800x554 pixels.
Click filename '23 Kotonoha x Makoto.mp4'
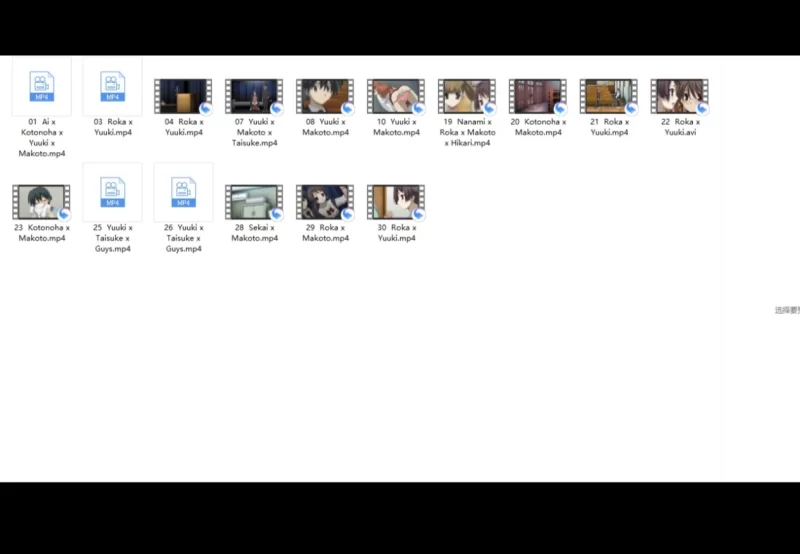(42, 233)
